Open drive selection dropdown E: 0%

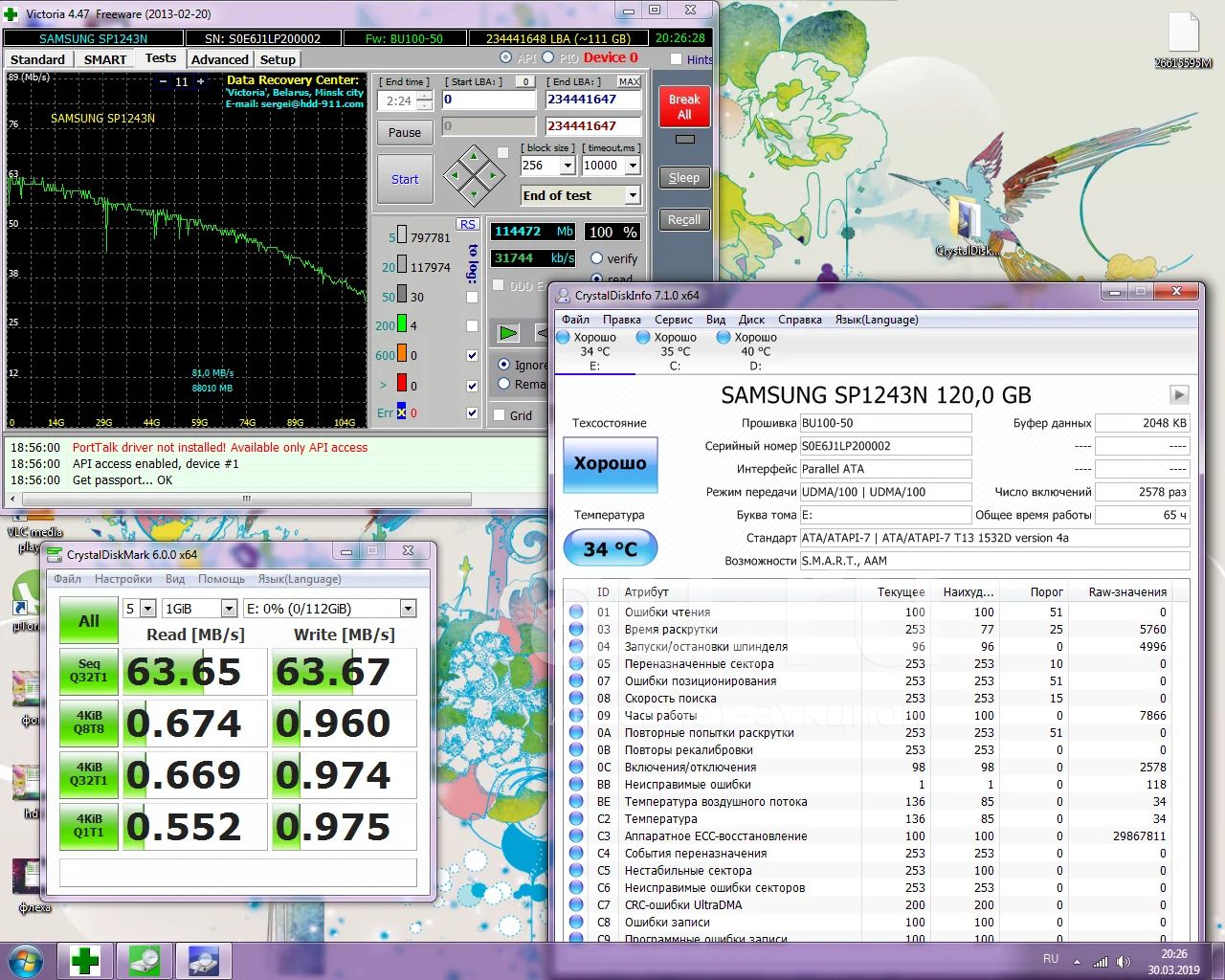(x=409, y=609)
